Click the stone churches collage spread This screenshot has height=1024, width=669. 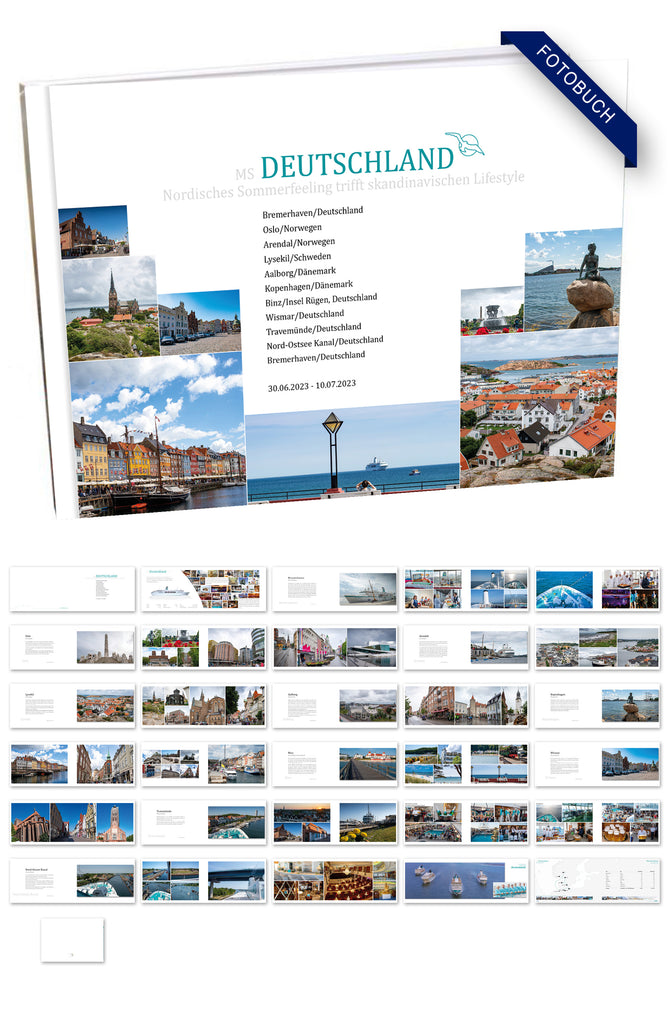pyautogui.click(x=204, y=705)
